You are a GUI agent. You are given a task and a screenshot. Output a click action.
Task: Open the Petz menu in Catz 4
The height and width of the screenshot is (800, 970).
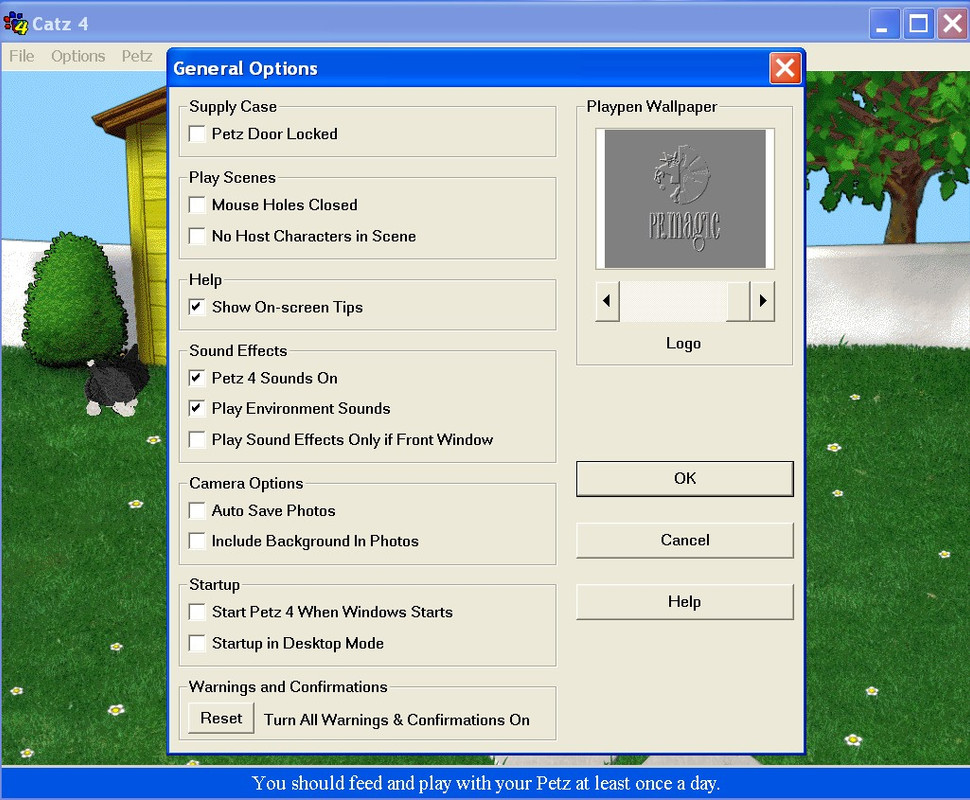point(137,56)
